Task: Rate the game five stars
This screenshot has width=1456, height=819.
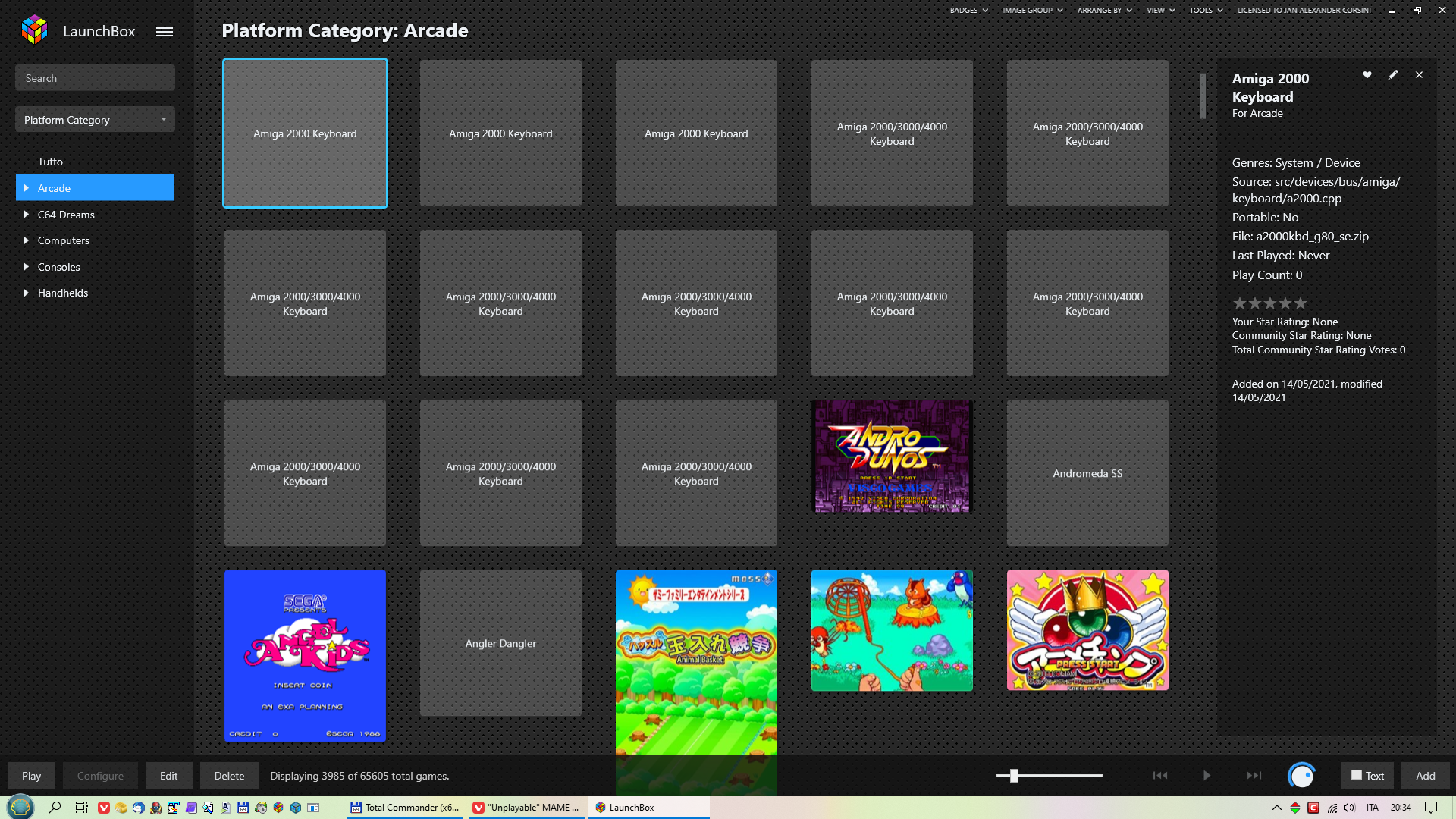Action: click(x=1301, y=303)
